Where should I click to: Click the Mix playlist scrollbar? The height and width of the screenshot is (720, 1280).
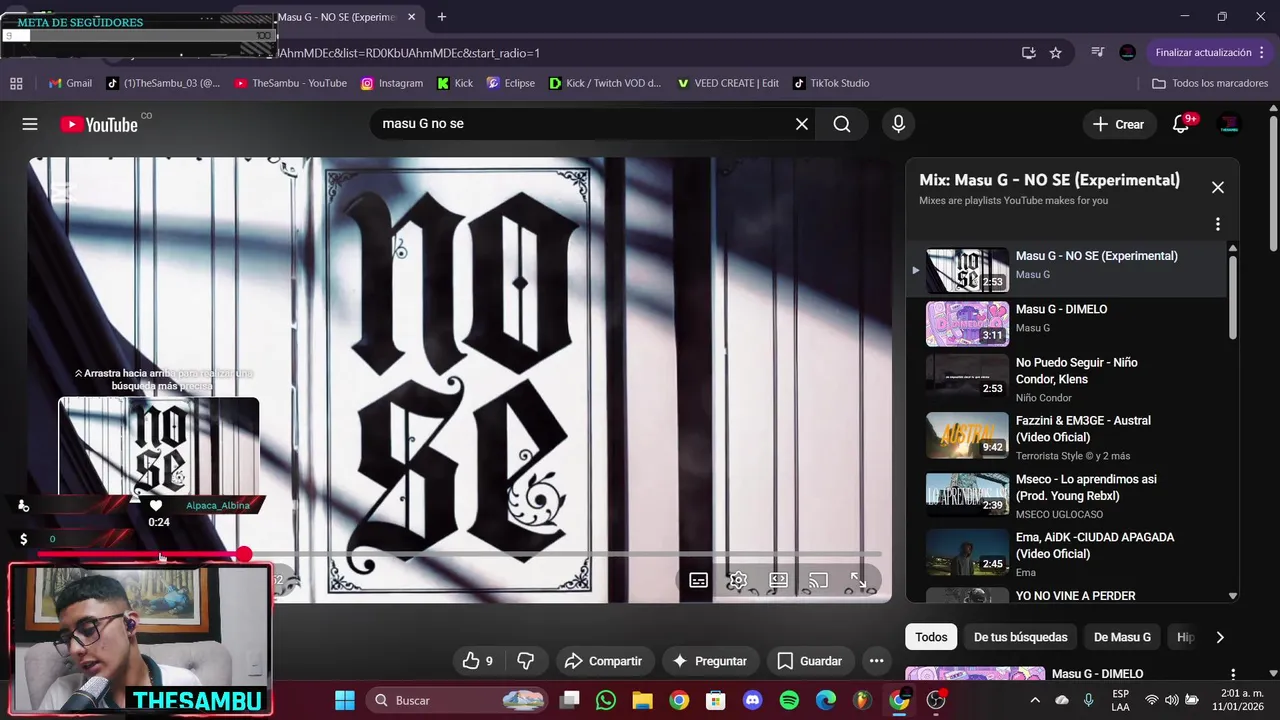1233,298
